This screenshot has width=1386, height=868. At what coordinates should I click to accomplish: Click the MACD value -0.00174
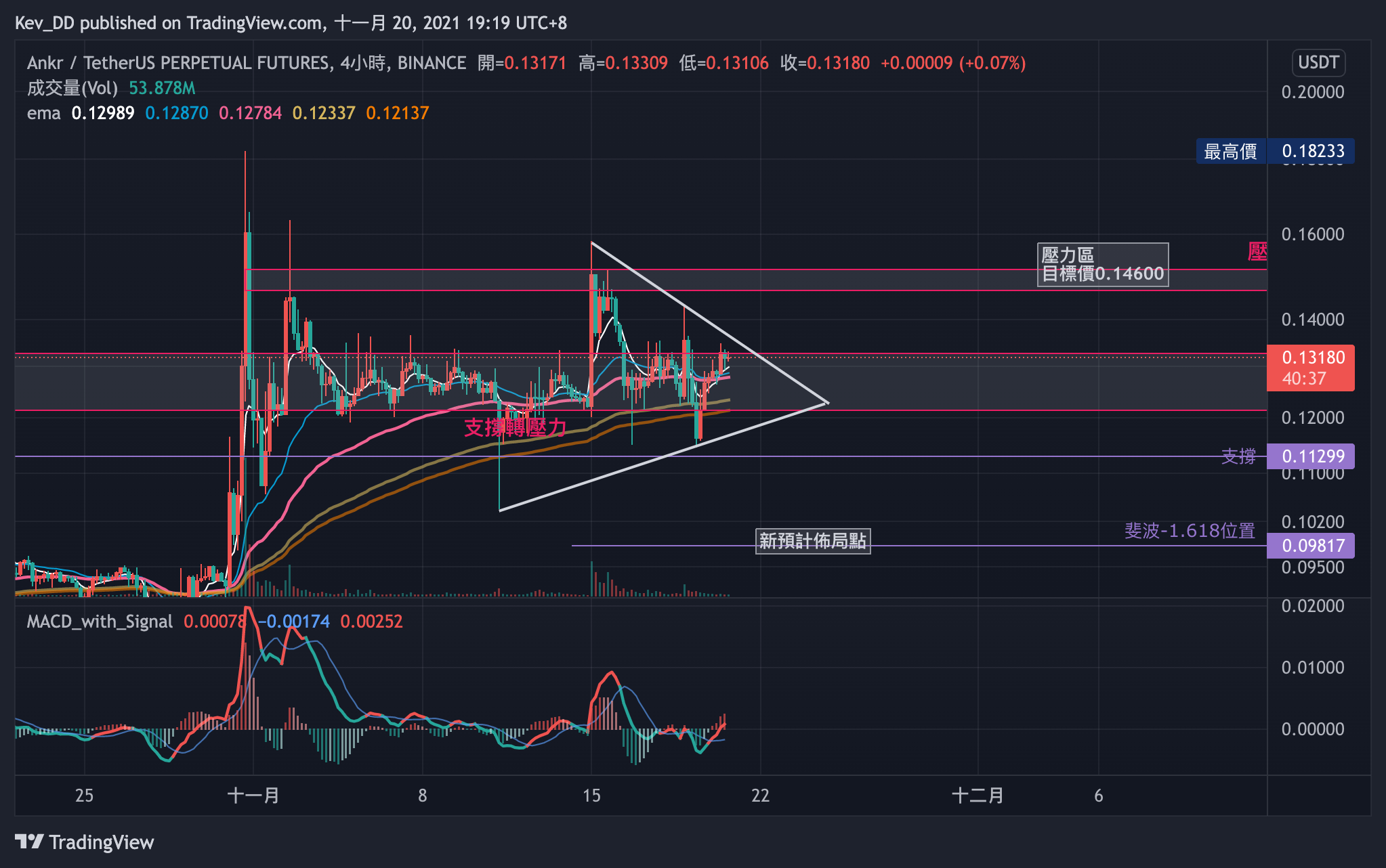click(295, 622)
